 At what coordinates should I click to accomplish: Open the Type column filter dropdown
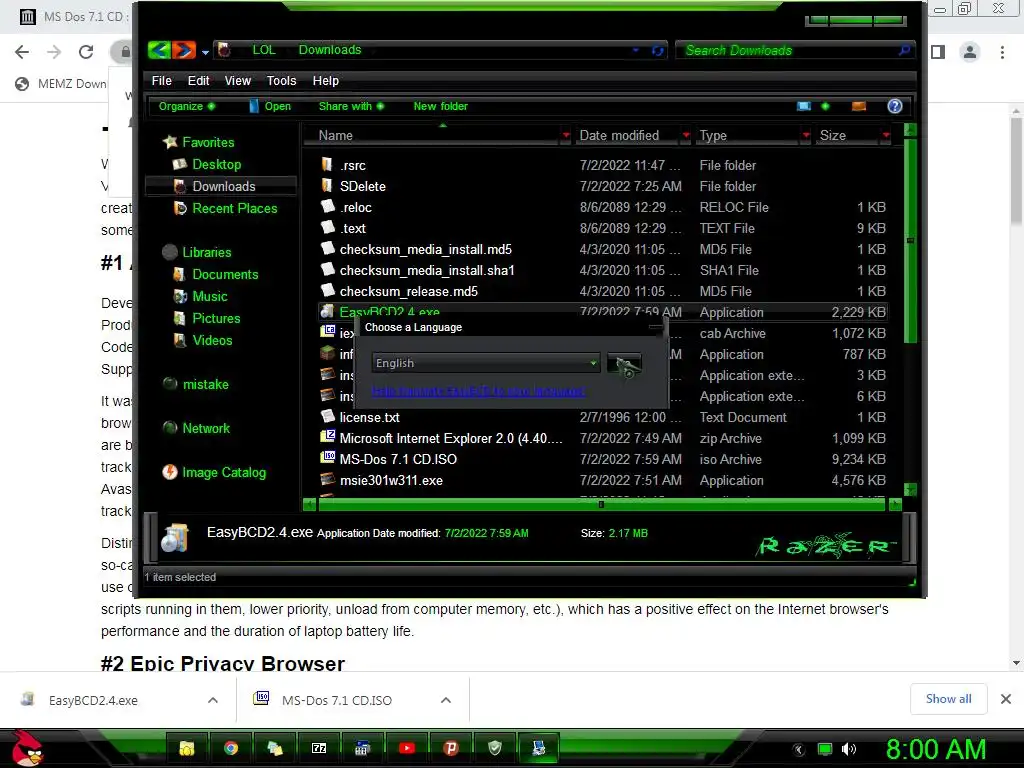(806, 135)
